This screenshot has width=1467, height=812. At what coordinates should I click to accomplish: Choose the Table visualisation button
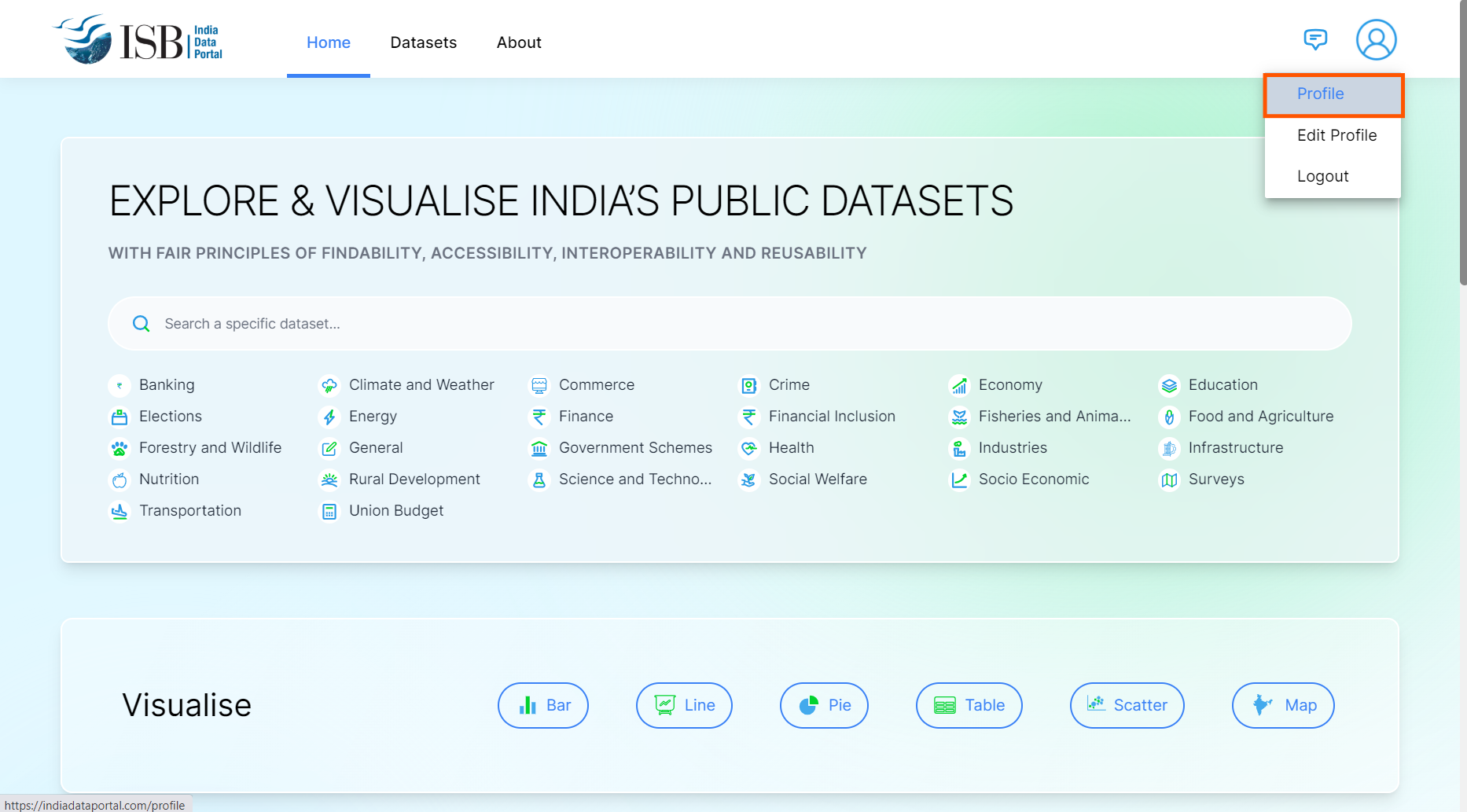click(x=969, y=705)
